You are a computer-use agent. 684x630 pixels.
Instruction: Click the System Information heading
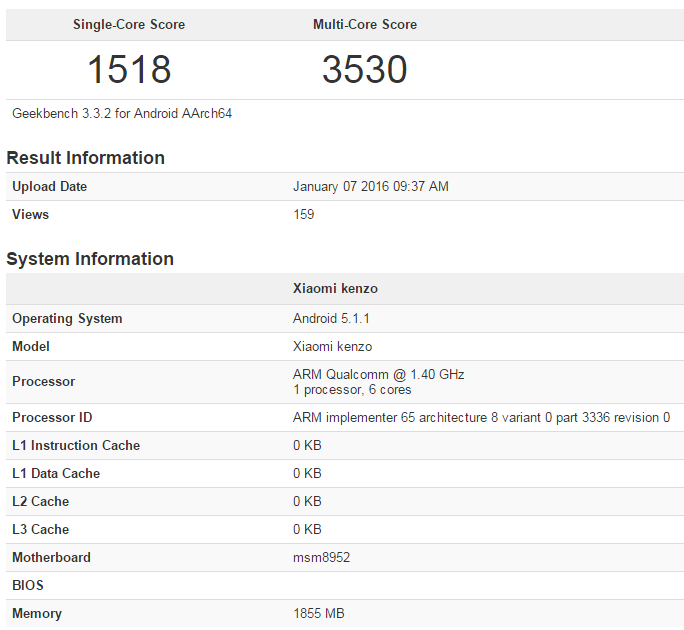(x=90, y=259)
